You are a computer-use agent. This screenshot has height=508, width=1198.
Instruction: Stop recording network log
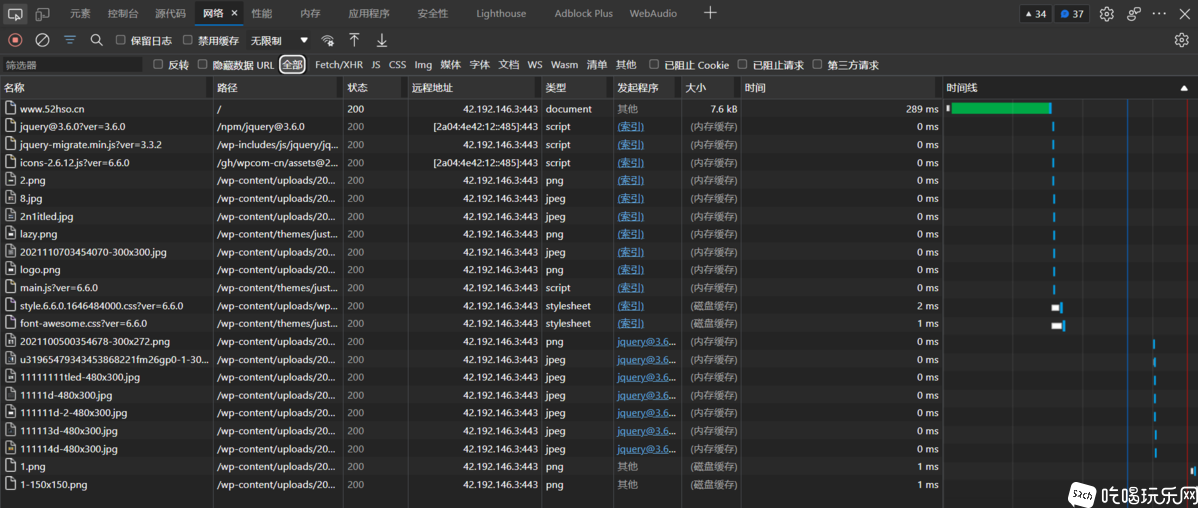click(x=15, y=40)
